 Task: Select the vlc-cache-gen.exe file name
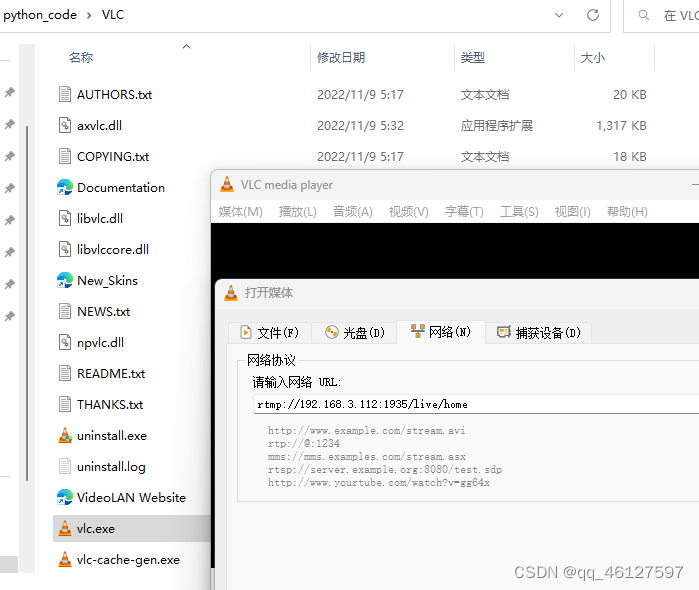[x=128, y=559]
